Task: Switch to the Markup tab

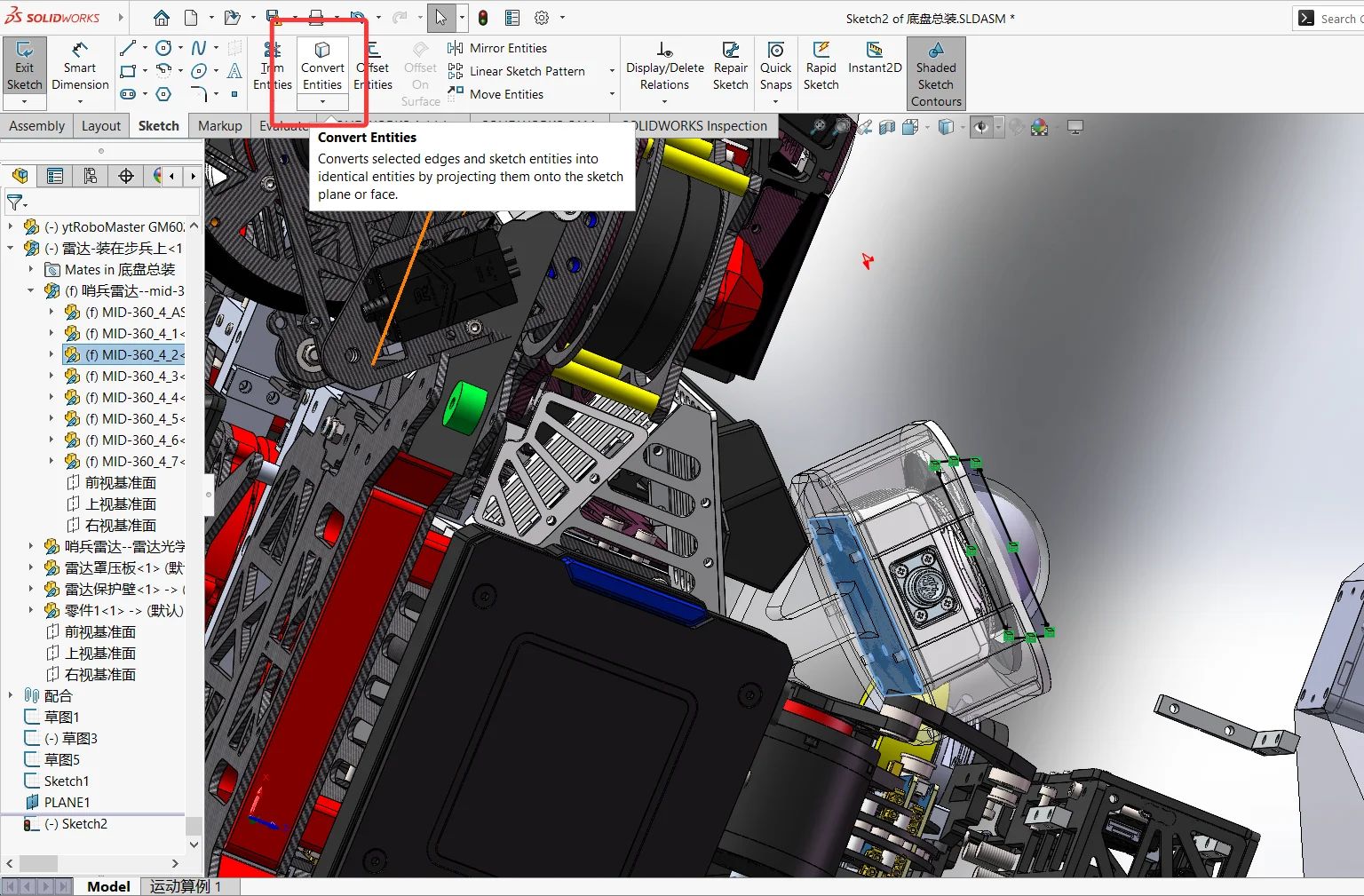Action: (x=220, y=126)
